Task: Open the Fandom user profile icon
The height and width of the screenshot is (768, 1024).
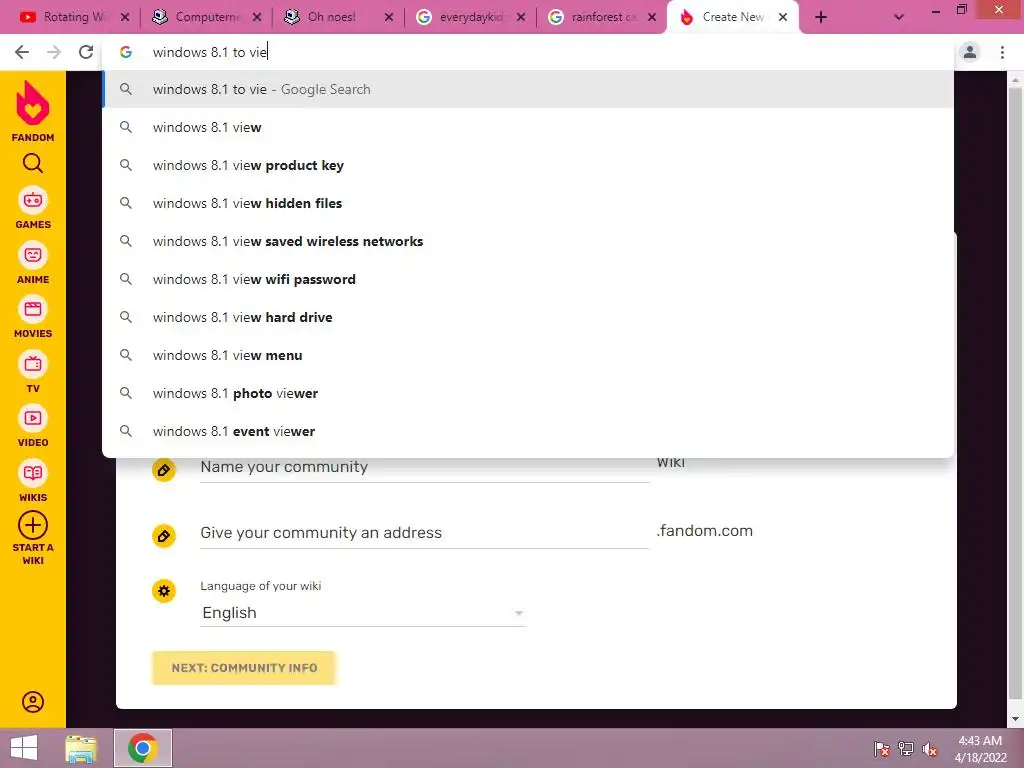Action: pyautogui.click(x=33, y=702)
